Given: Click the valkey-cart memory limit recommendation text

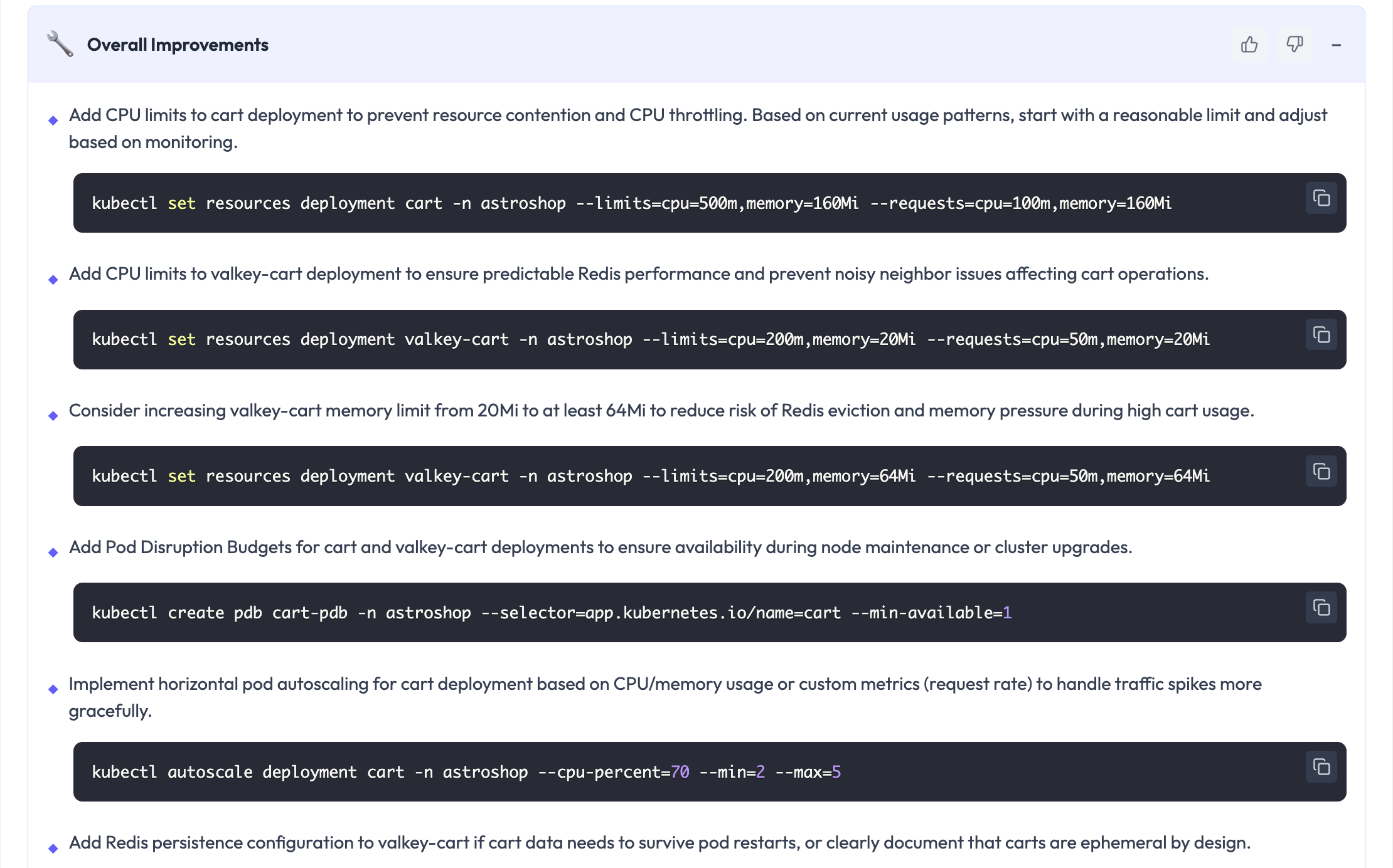Looking at the screenshot, I should coord(661,411).
